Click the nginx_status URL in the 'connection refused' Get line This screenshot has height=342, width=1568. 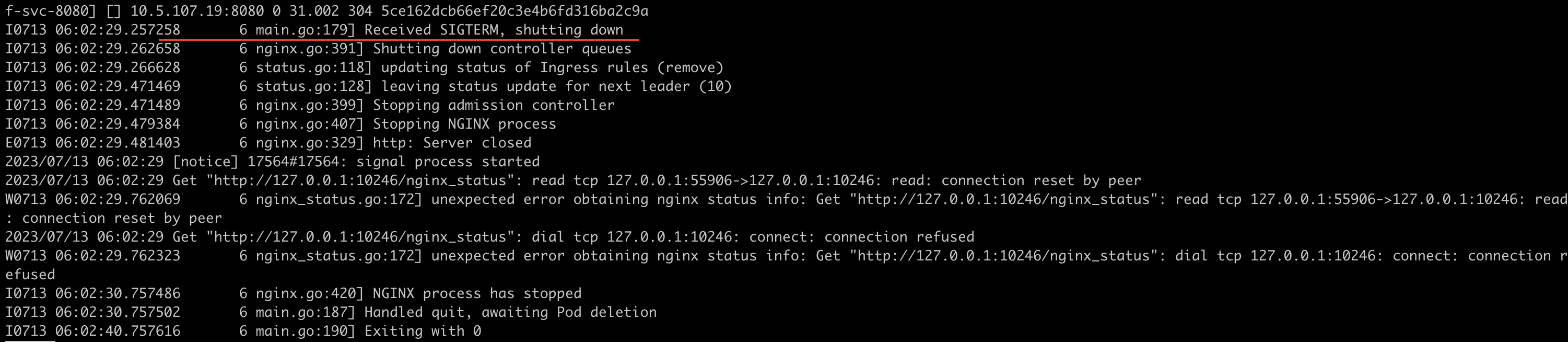pyautogui.click(x=360, y=237)
